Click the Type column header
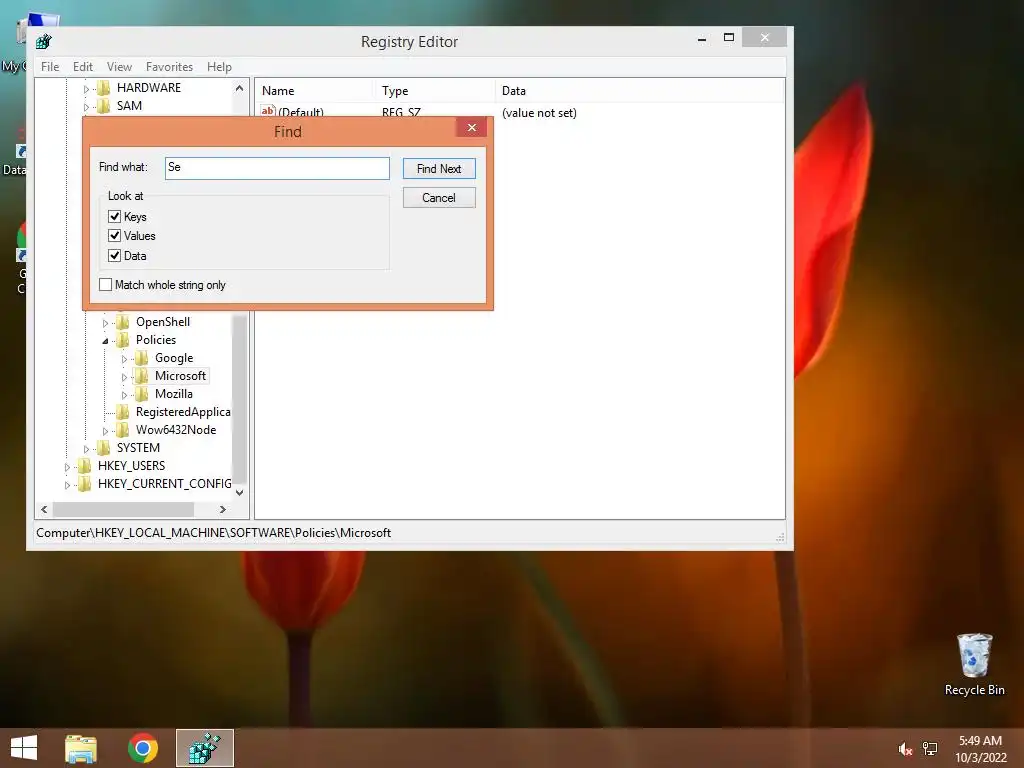Image resolution: width=1024 pixels, height=768 pixels. tap(435, 91)
